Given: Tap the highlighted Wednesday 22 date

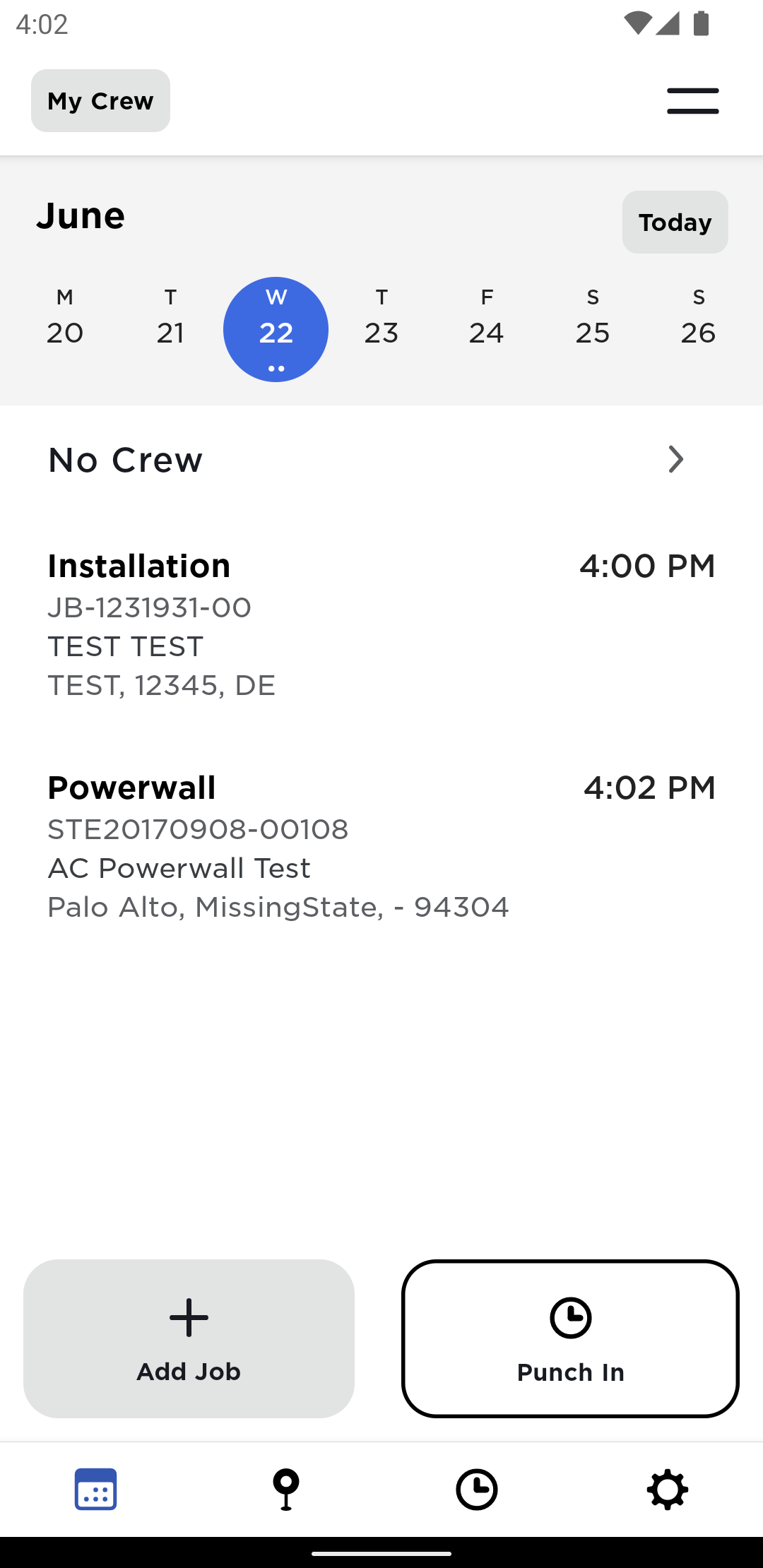Looking at the screenshot, I should pyautogui.click(x=276, y=329).
